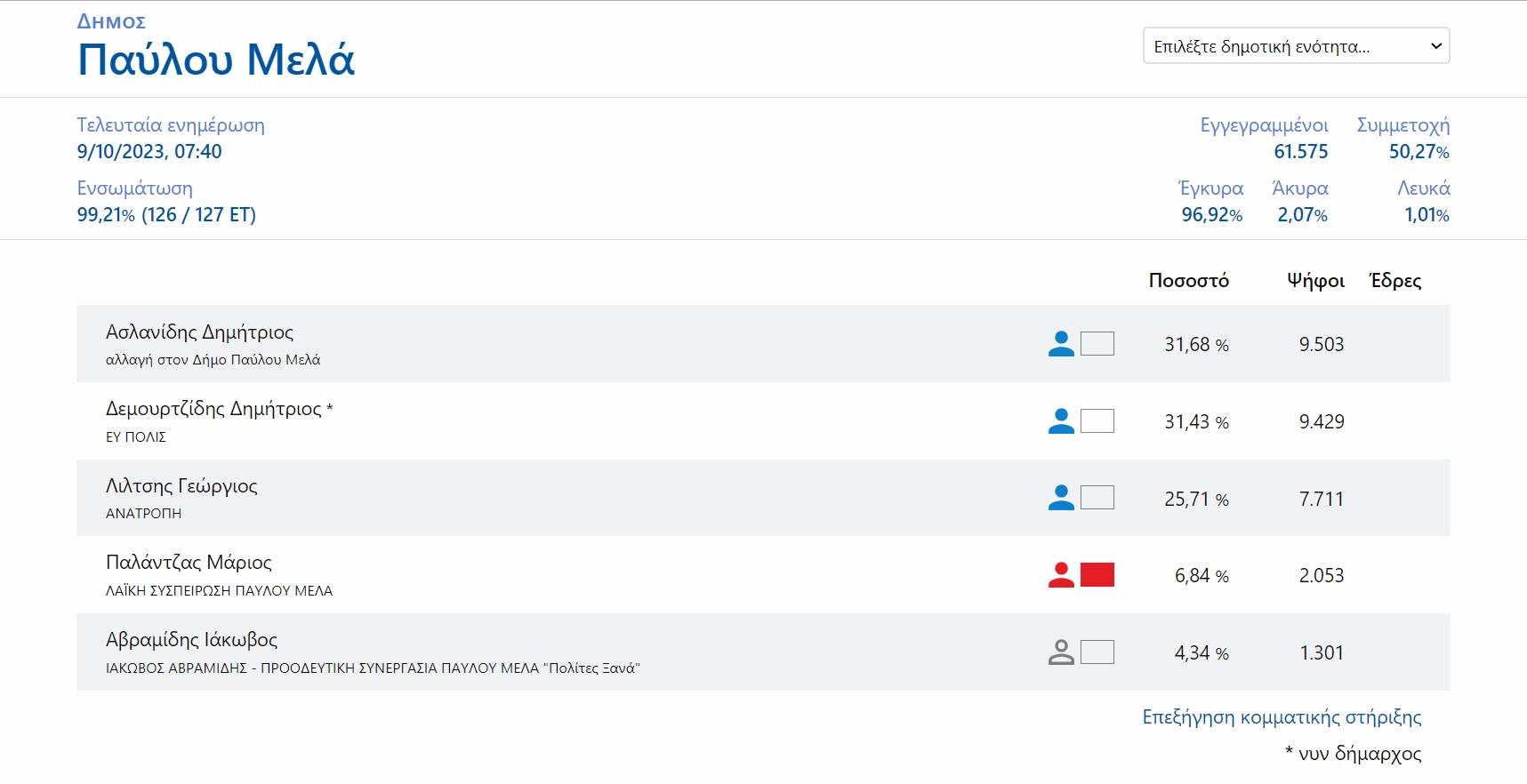This screenshot has height=784, width=1527.
Task: Click the blue person icon for Λιλτσης Γεώργιος
Action: tap(1061, 498)
